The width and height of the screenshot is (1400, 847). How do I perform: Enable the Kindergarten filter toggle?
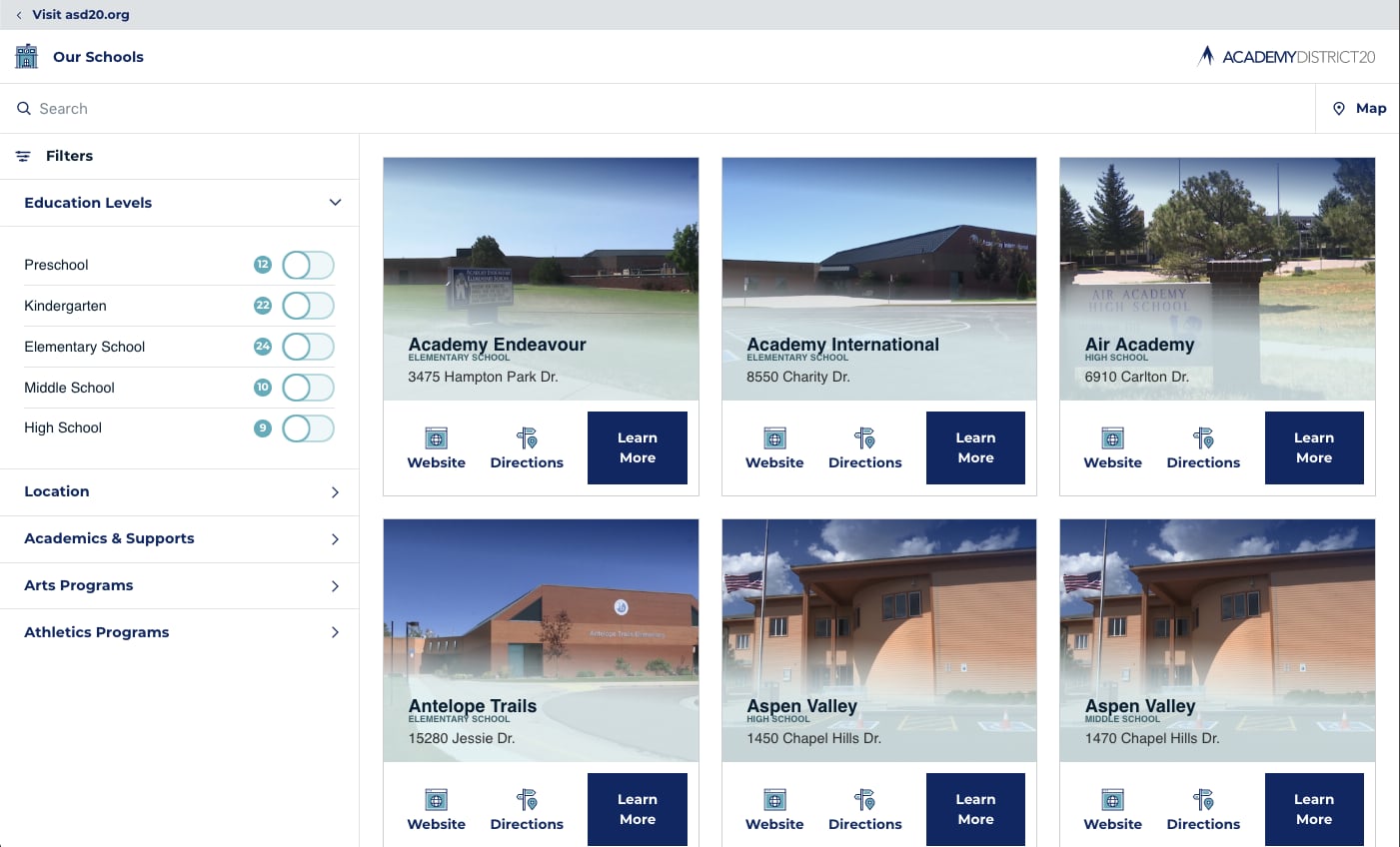[x=308, y=306]
